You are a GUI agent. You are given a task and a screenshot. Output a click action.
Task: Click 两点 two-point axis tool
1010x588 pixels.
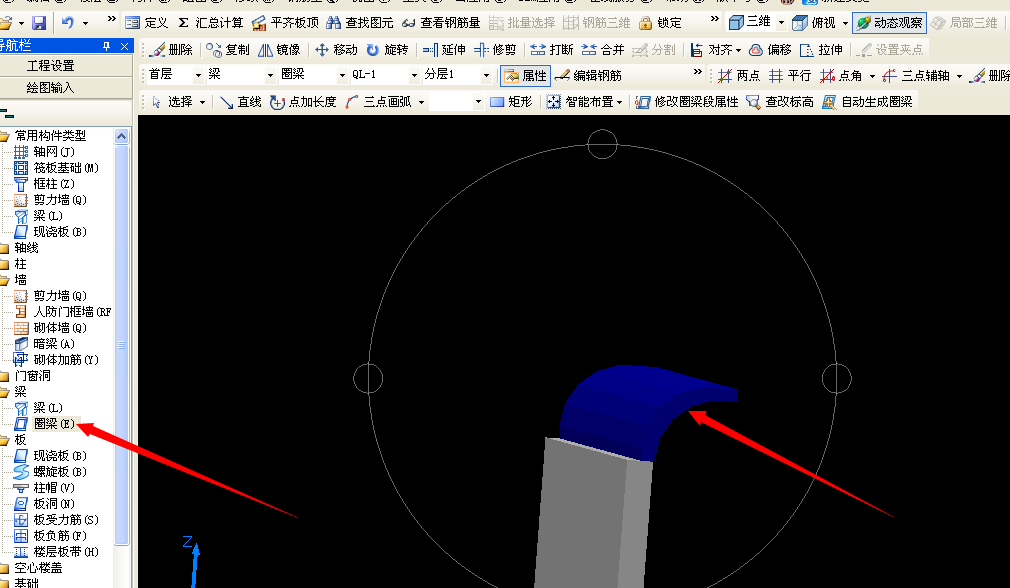(738, 75)
